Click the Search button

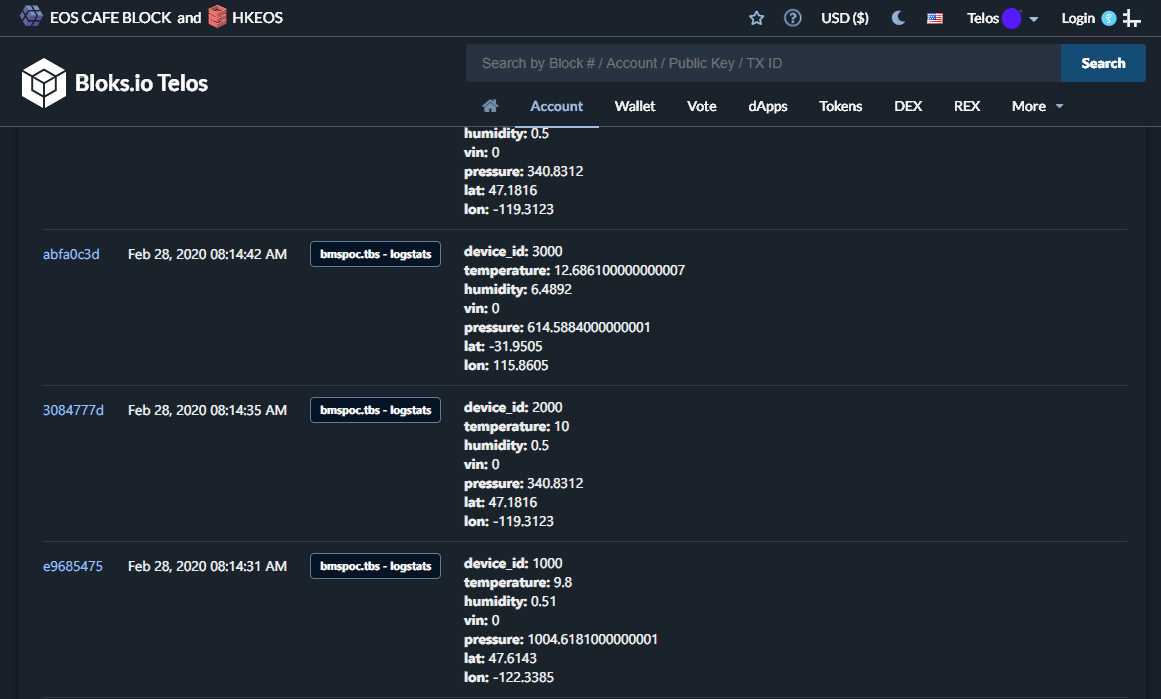(1103, 63)
